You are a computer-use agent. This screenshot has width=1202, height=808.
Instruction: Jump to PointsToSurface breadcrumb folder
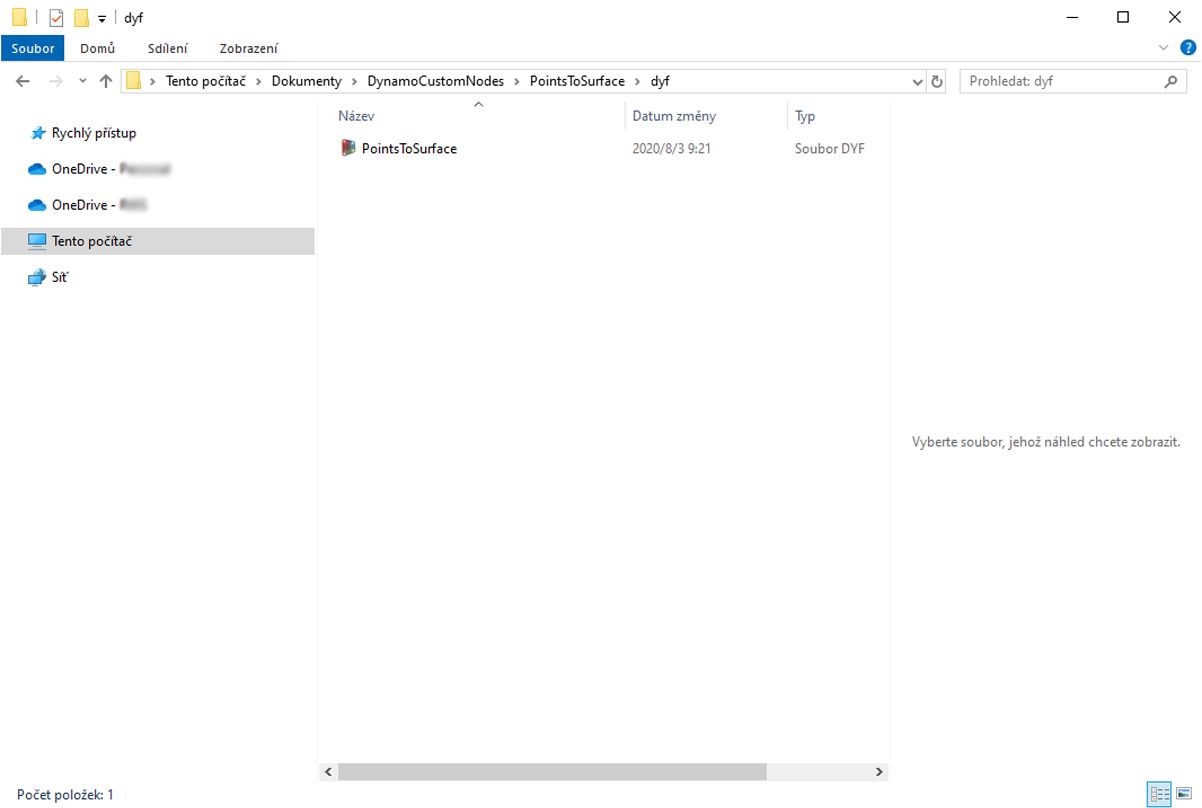[x=577, y=81]
